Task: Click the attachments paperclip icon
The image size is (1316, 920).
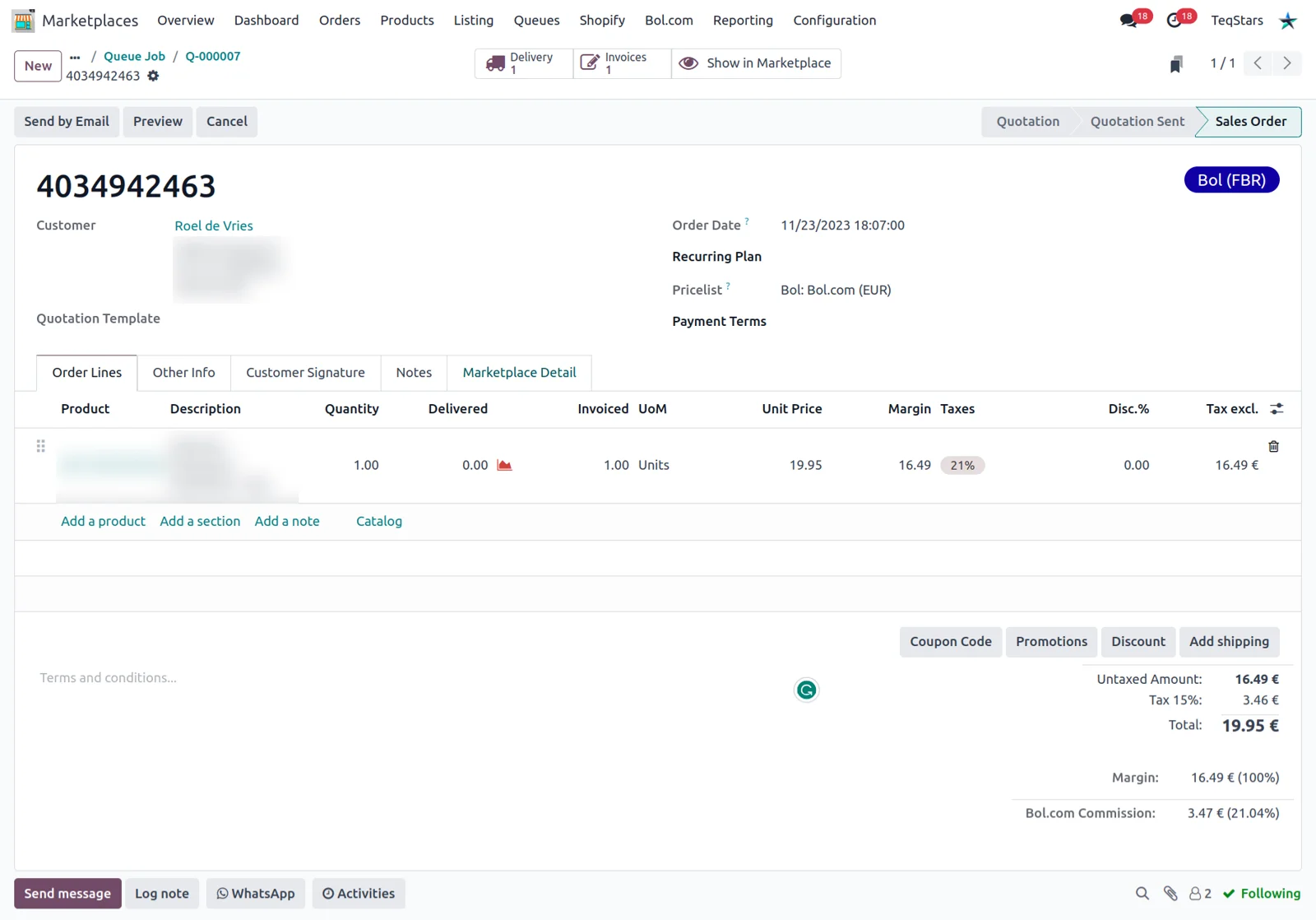Action: [x=1170, y=894]
